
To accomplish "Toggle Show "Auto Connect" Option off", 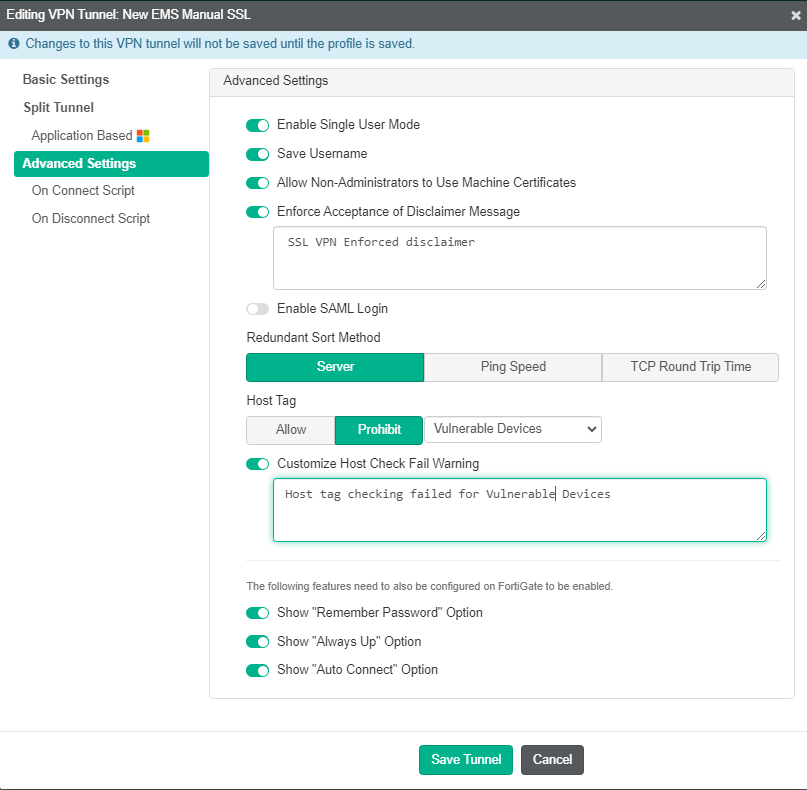I will pos(257,670).
